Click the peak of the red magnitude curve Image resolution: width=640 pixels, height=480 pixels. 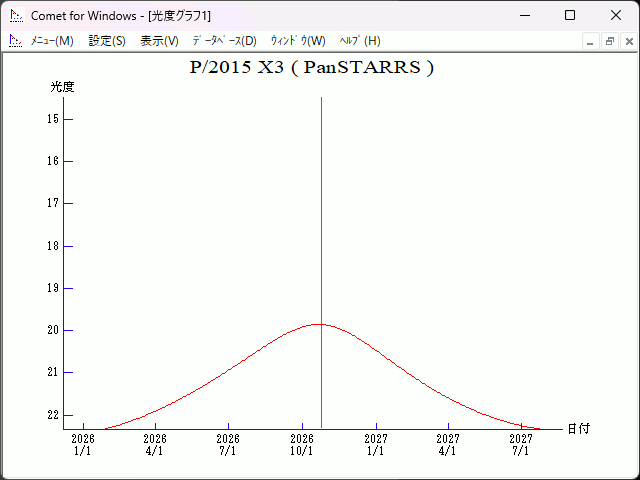pyautogui.click(x=318, y=324)
